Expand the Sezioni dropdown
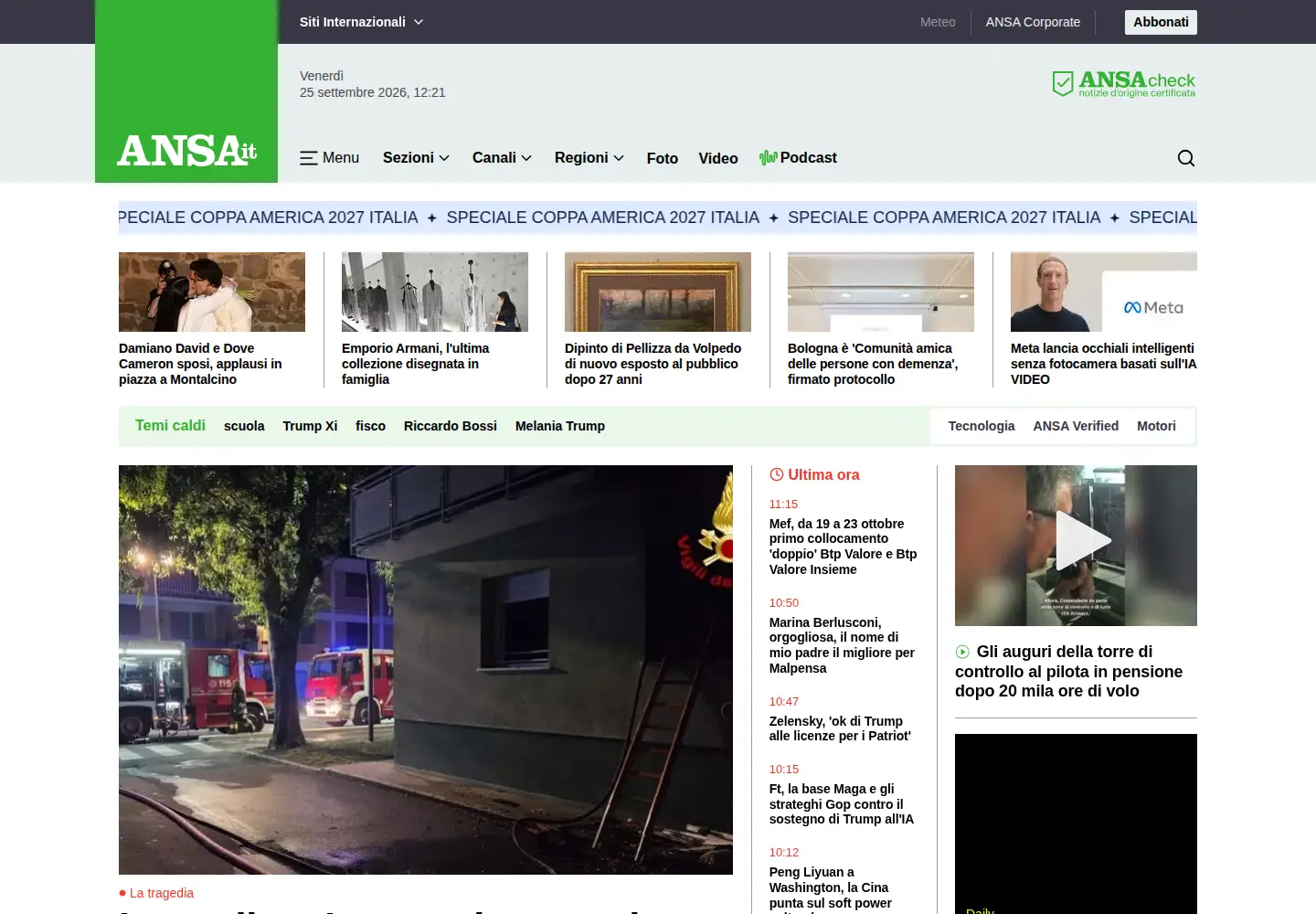The image size is (1316, 914). (416, 158)
